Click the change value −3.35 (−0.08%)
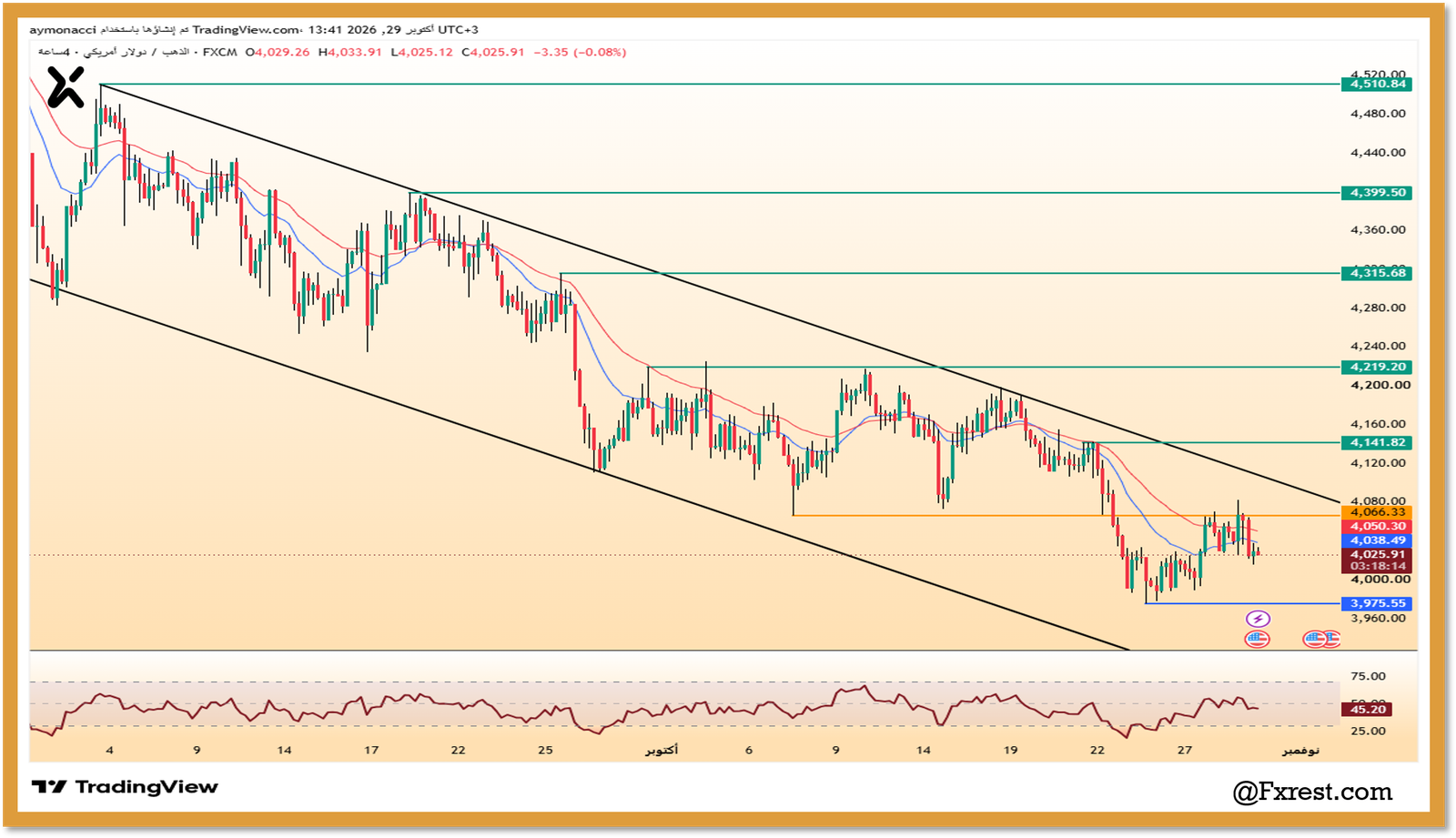Screen dimensions: 1456x838 click(579, 53)
